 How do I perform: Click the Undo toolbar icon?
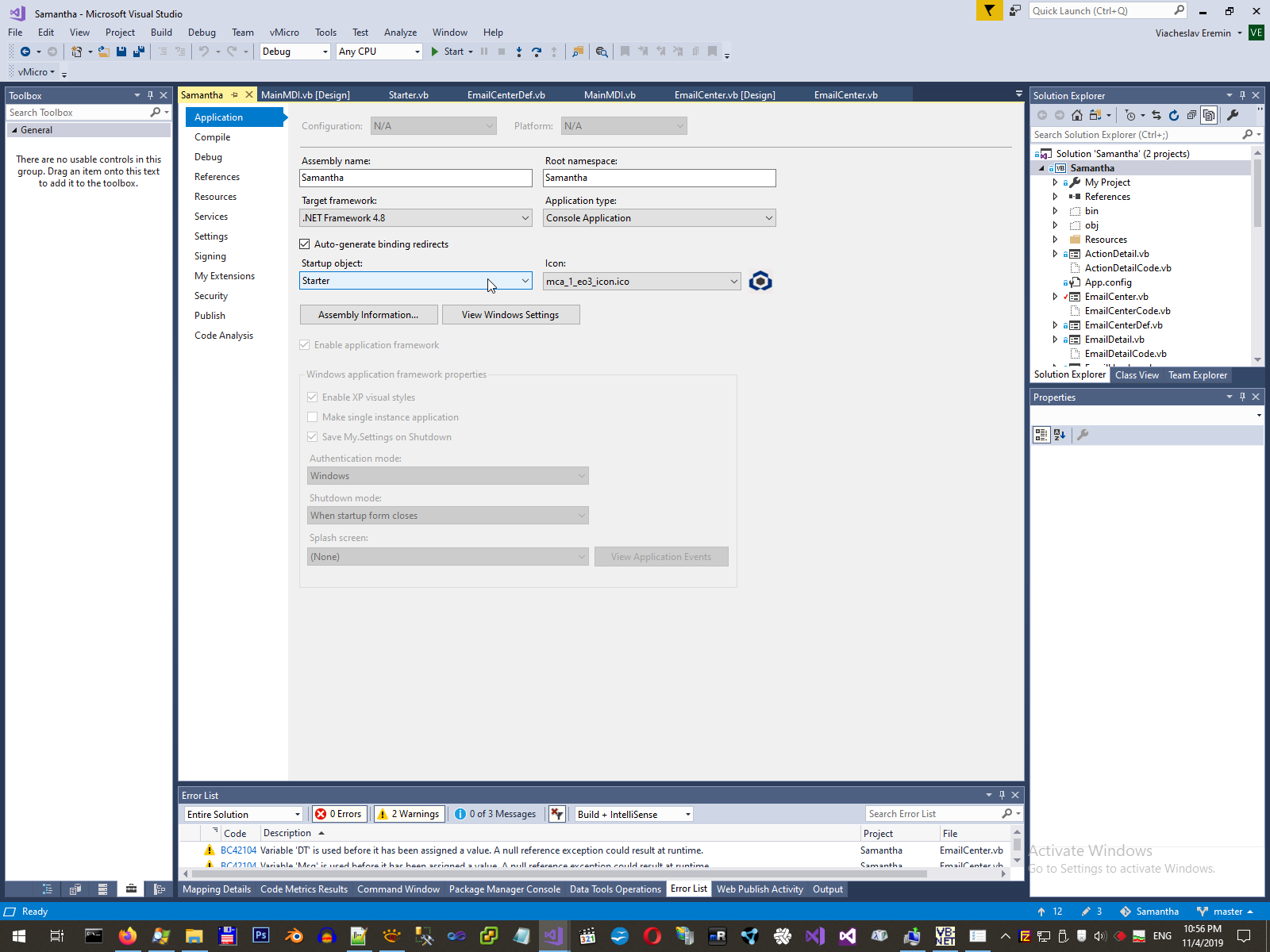204,52
